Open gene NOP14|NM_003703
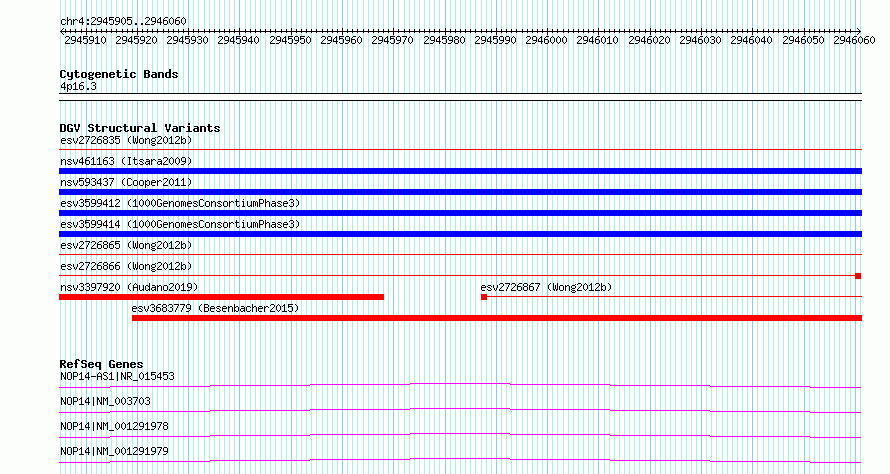Viewport: 890px width, 474px height. point(106,401)
